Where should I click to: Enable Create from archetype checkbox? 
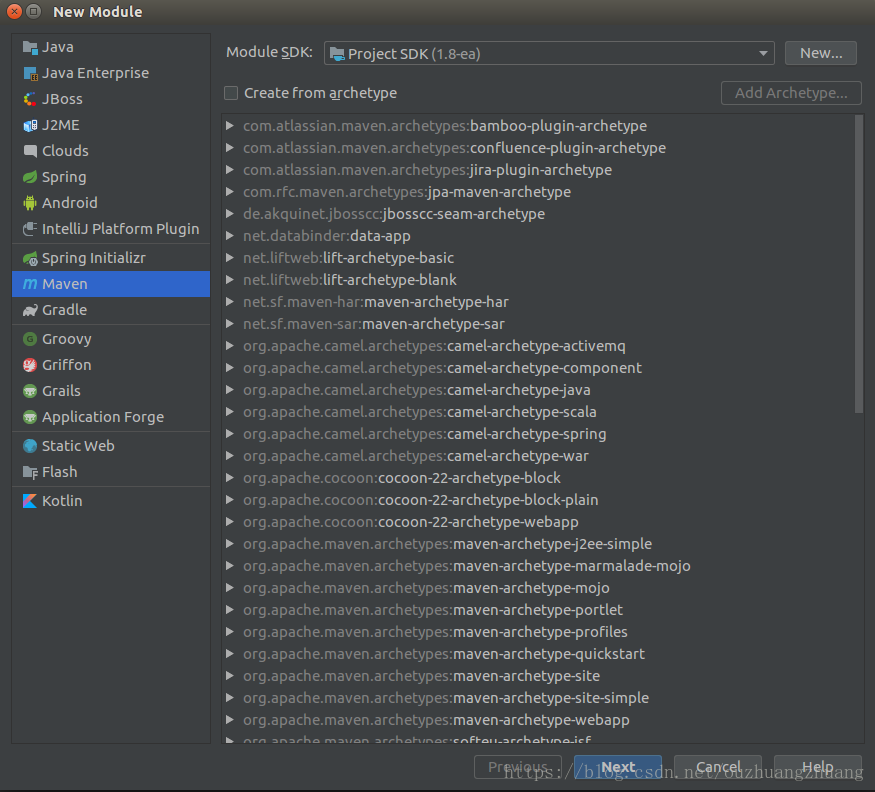pyautogui.click(x=231, y=93)
